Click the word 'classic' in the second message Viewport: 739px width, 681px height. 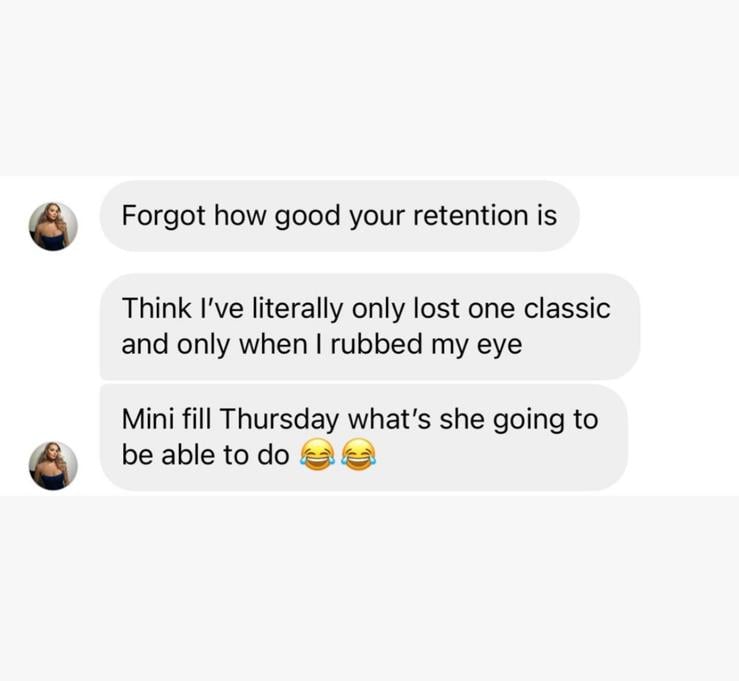(x=567, y=309)
